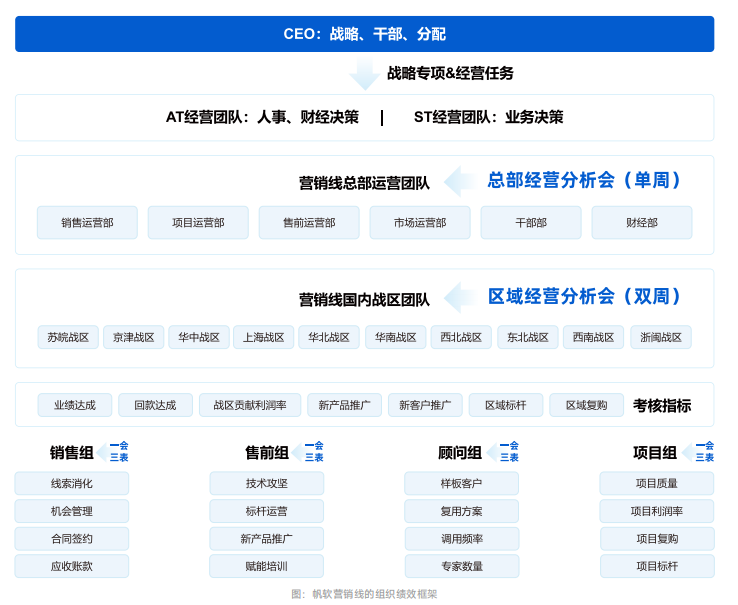This screenshot has height=605, width=738.
Task: Open the 项目标杆 item
Action: (657, 566)
